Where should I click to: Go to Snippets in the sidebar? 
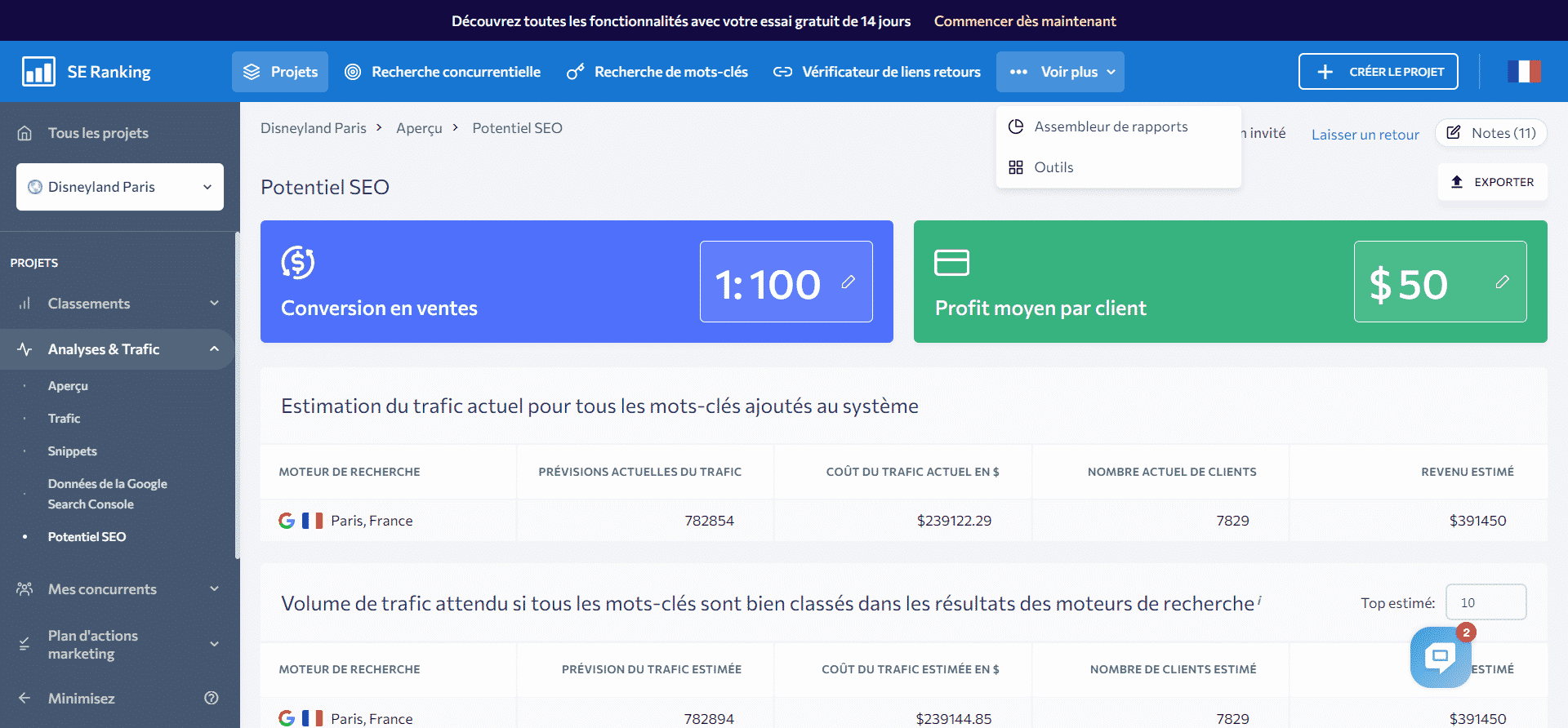coord(72,451)
